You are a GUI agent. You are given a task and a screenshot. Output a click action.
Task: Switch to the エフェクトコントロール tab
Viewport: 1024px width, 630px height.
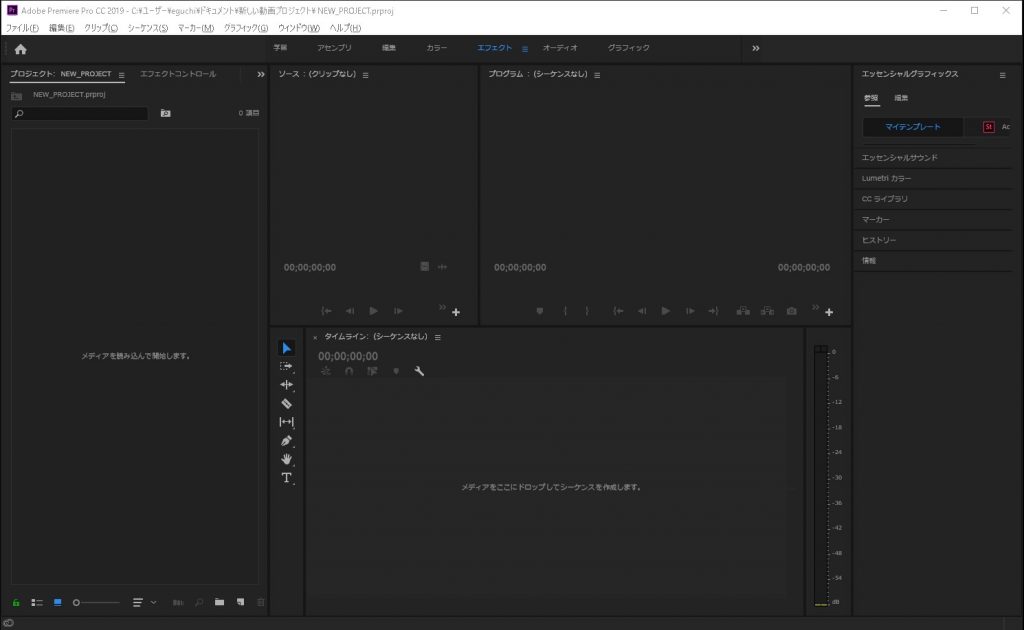178,74
